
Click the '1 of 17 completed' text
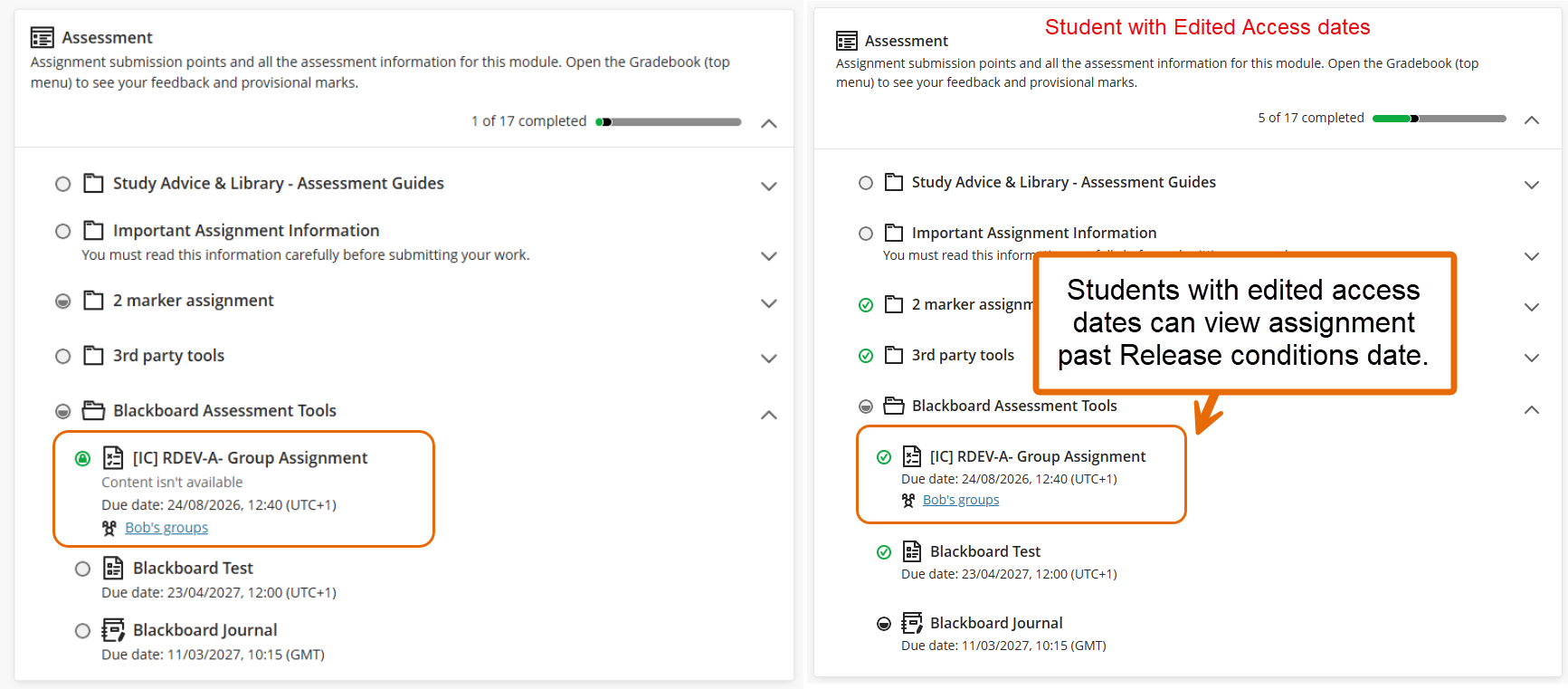point(528,121)
